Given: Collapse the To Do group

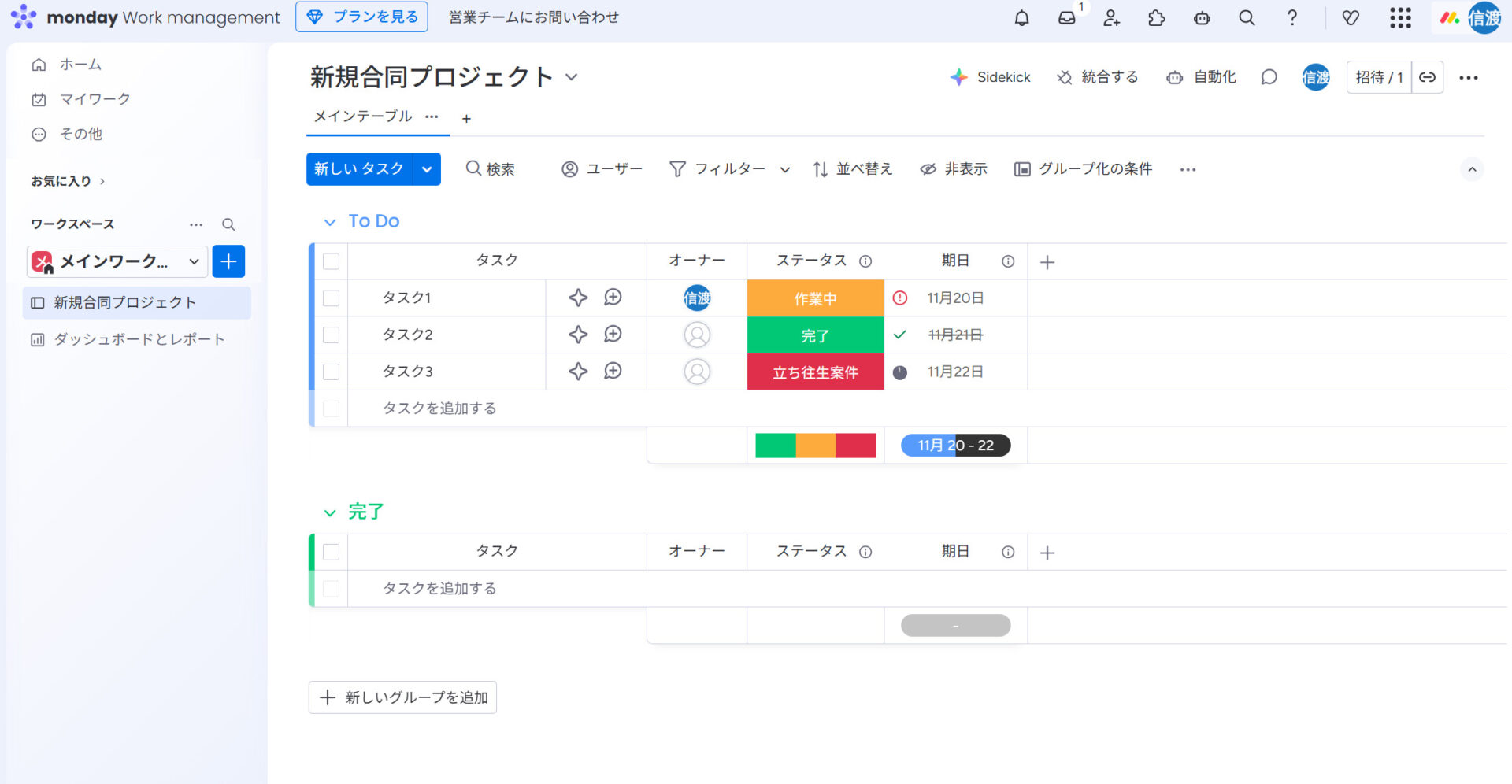Looking at the screenshot, I should click(329, 221).
